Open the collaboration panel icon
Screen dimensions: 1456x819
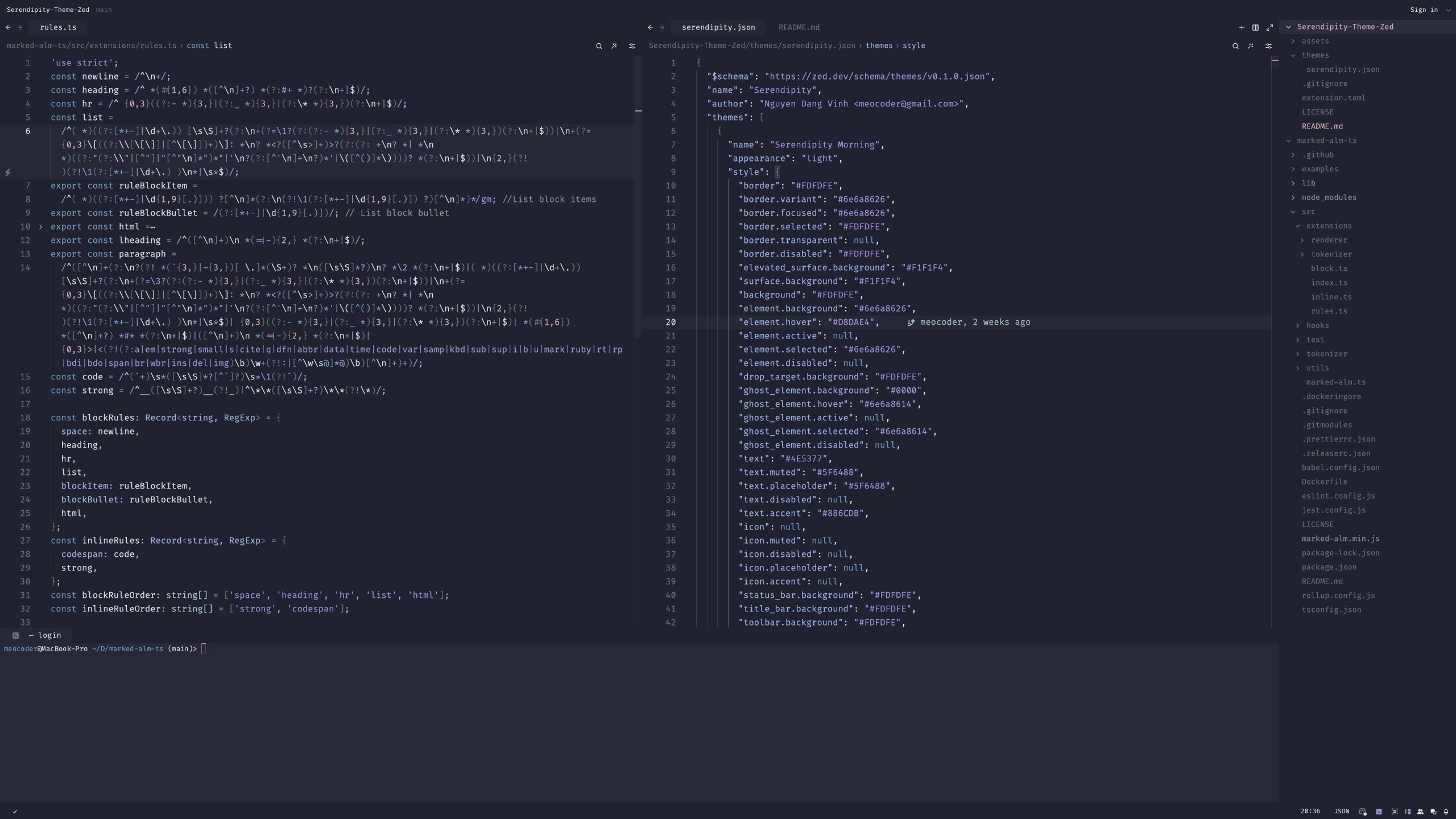[1420, 812]
